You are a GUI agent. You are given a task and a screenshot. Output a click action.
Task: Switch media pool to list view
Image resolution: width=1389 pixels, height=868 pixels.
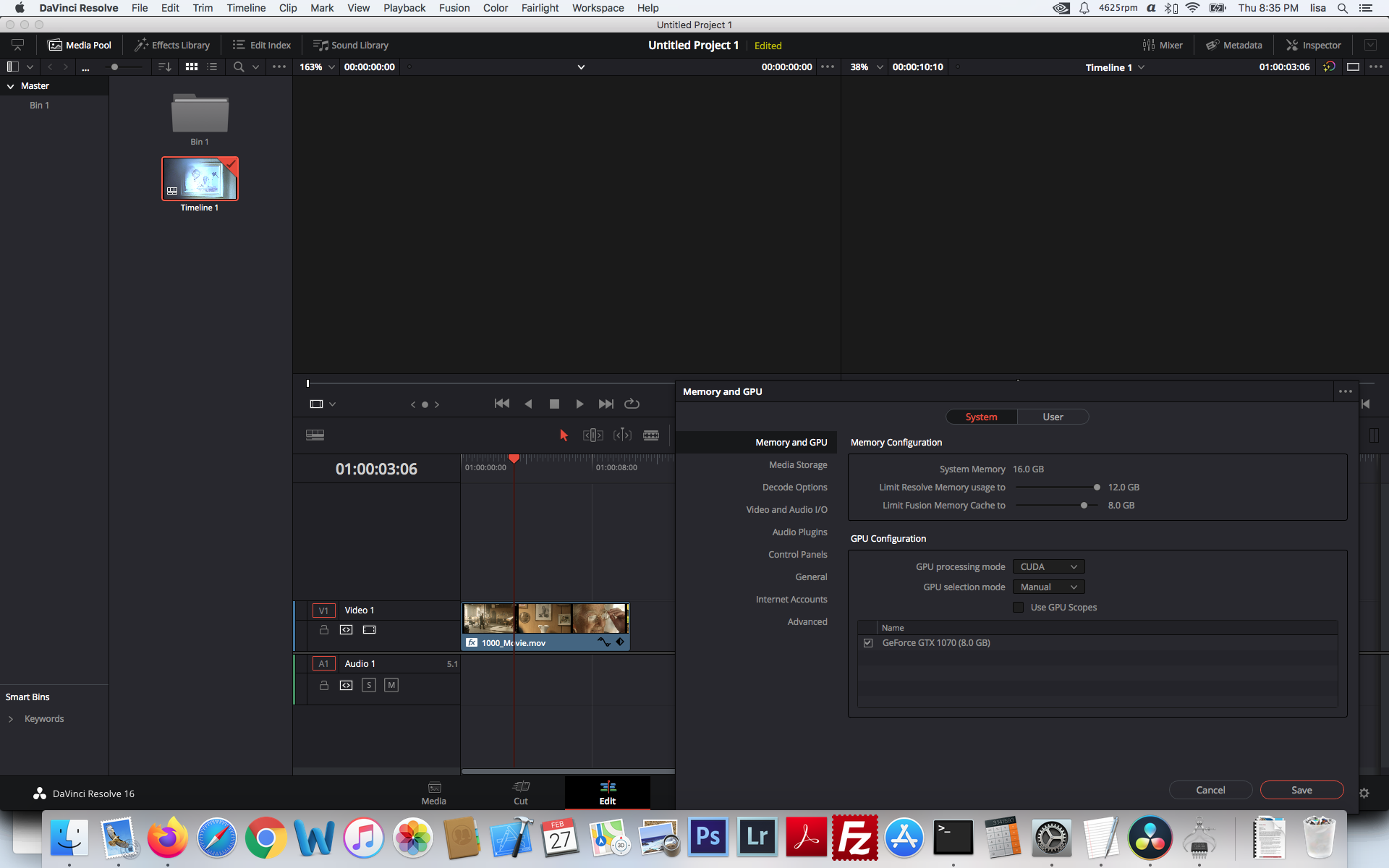(212, 67)
